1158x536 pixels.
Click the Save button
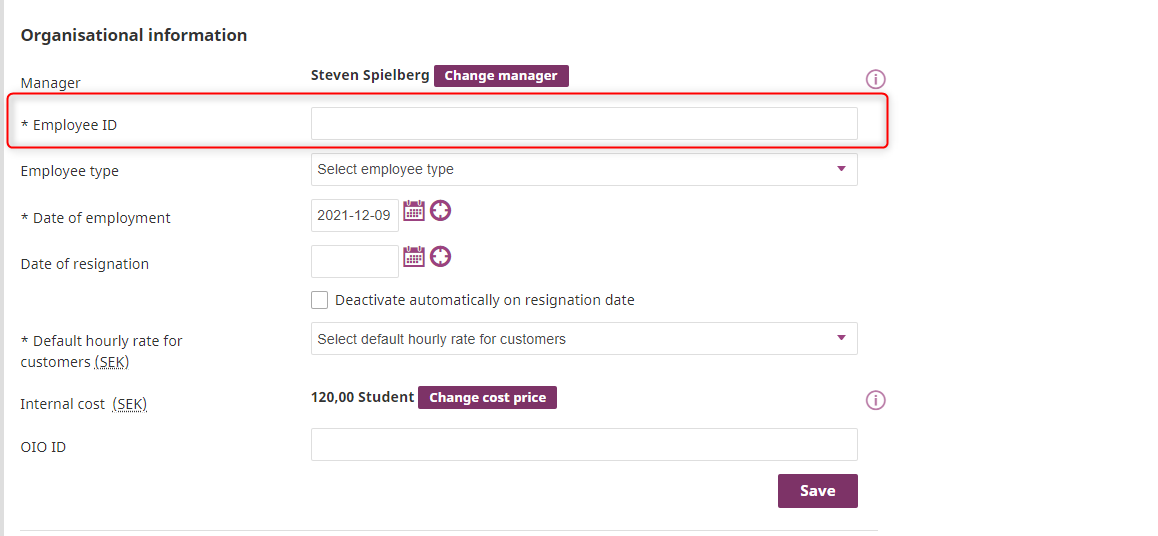[x=817, y=491]
